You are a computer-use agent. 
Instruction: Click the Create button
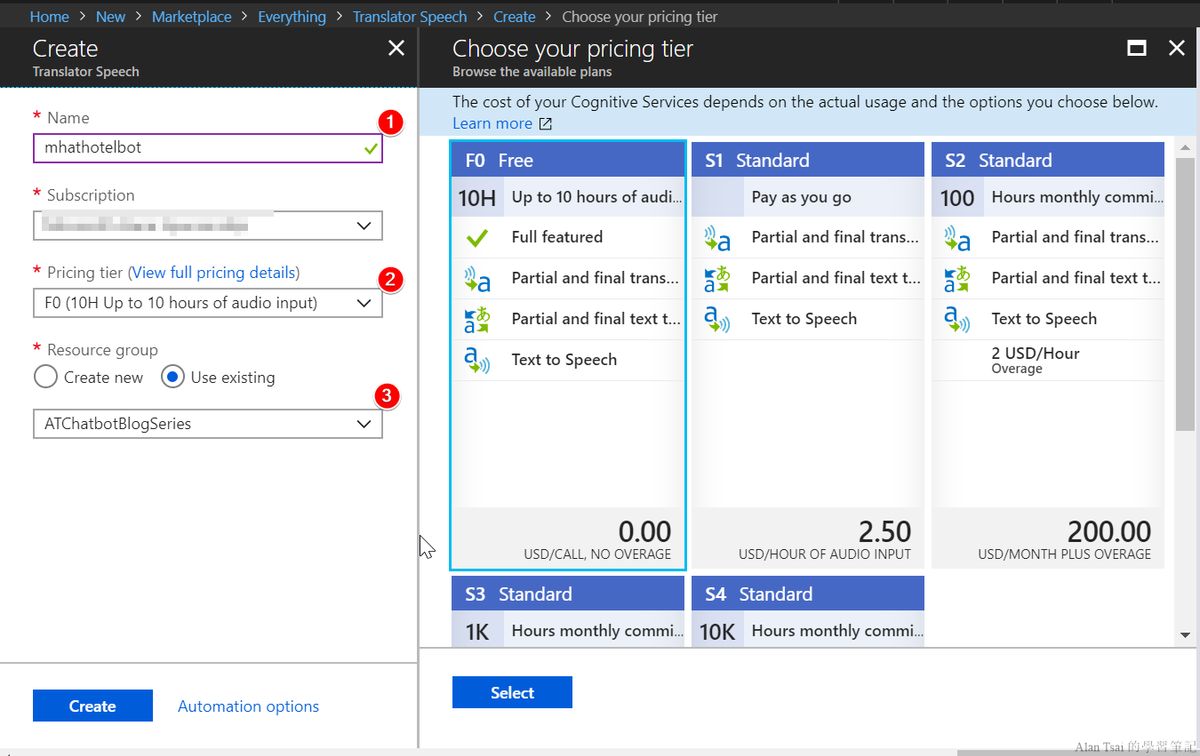[x=92, y=706]
